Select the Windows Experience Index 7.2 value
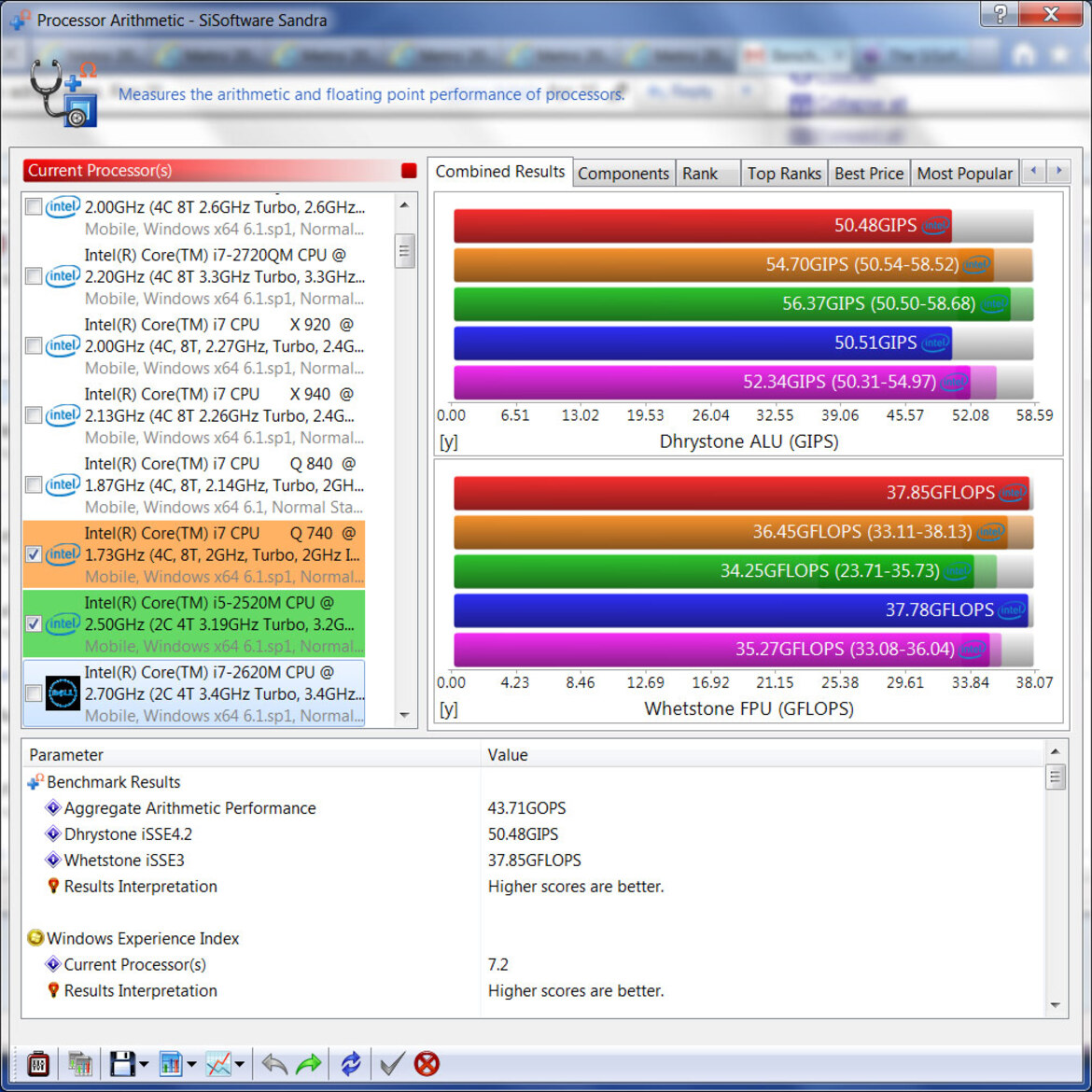This screenshot has width=1092, height=1092. coord(498,964)
